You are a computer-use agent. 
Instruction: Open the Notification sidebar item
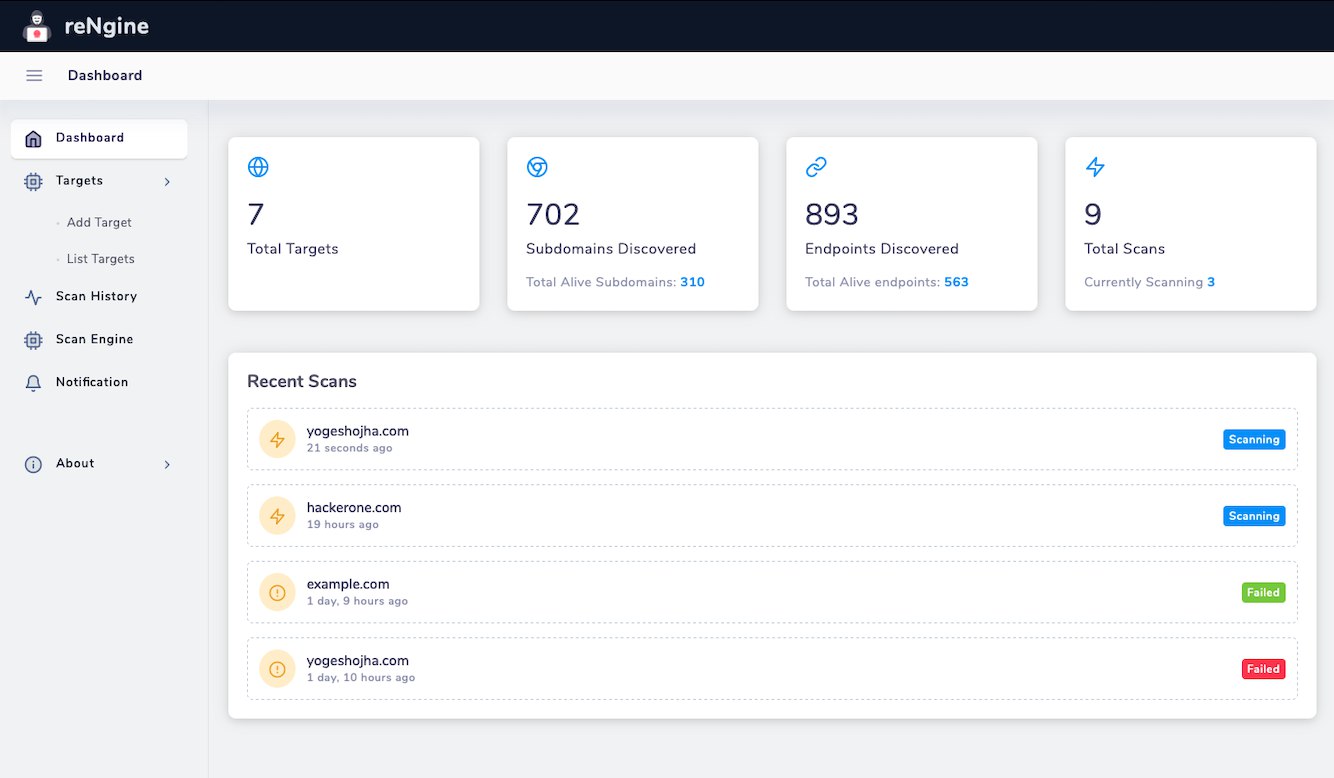99,383
